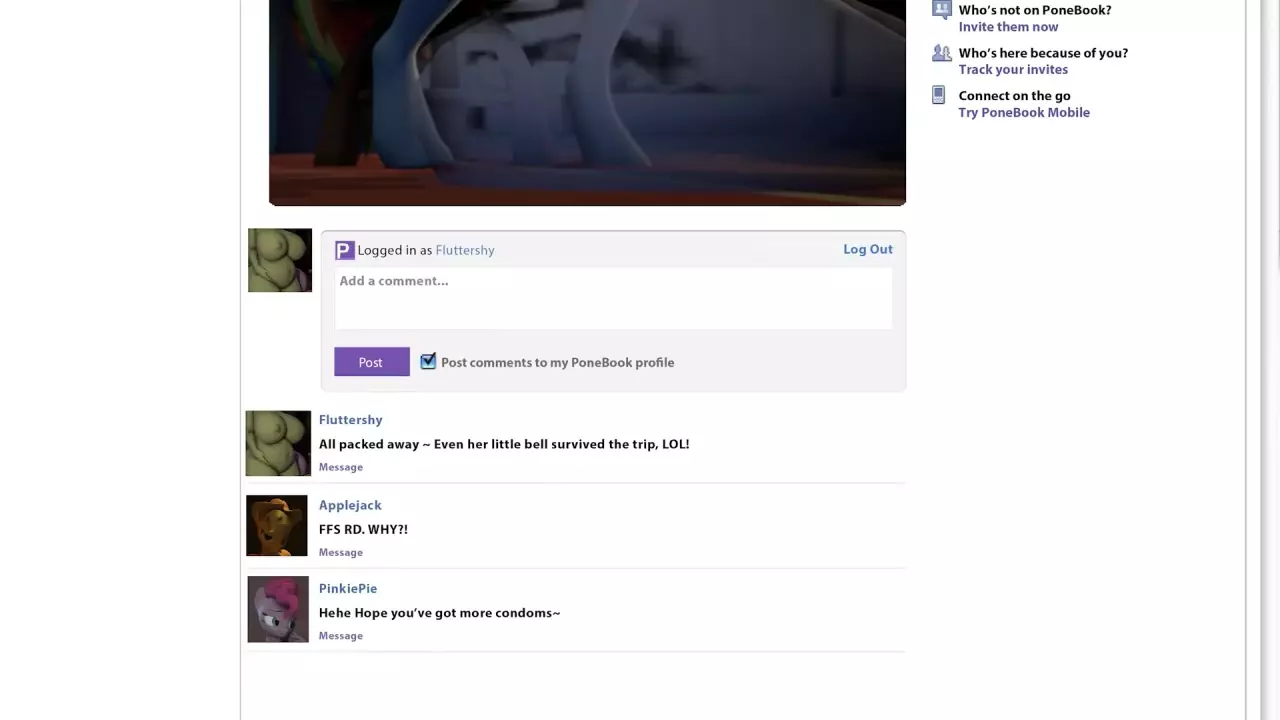Click the purple PoneBook logo in the comment box
1280x720 pixels.
(x=344, y=250)
